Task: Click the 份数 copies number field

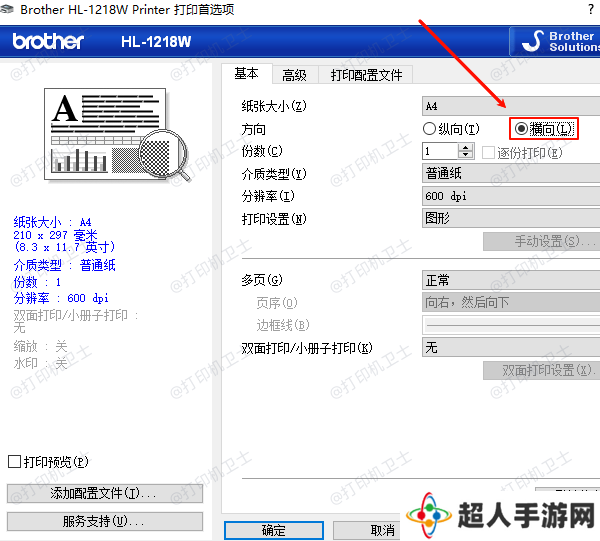Action: pyautogui.click(x=440, y=151)
